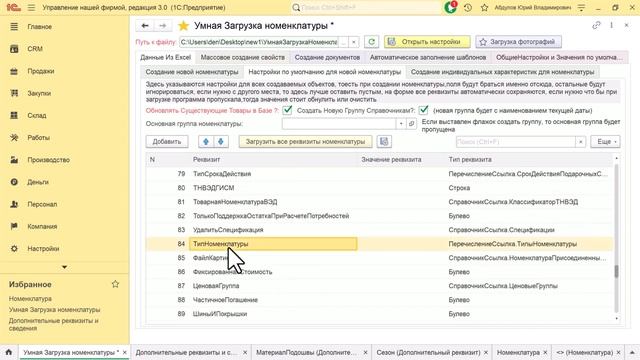Open the notifications bell icon

coord(451,7)
